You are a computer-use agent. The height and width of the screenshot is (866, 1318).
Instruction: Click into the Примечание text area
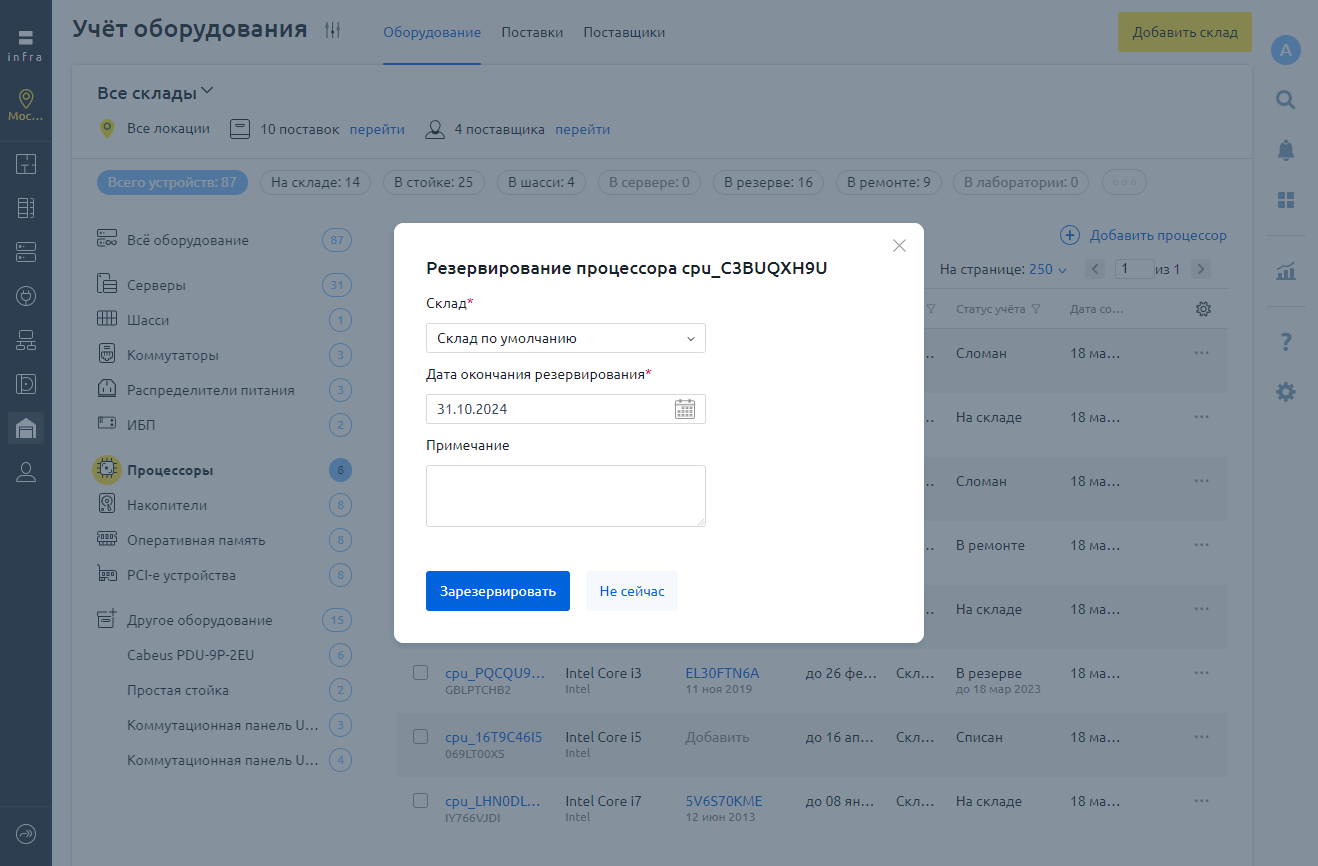[566, 496]
